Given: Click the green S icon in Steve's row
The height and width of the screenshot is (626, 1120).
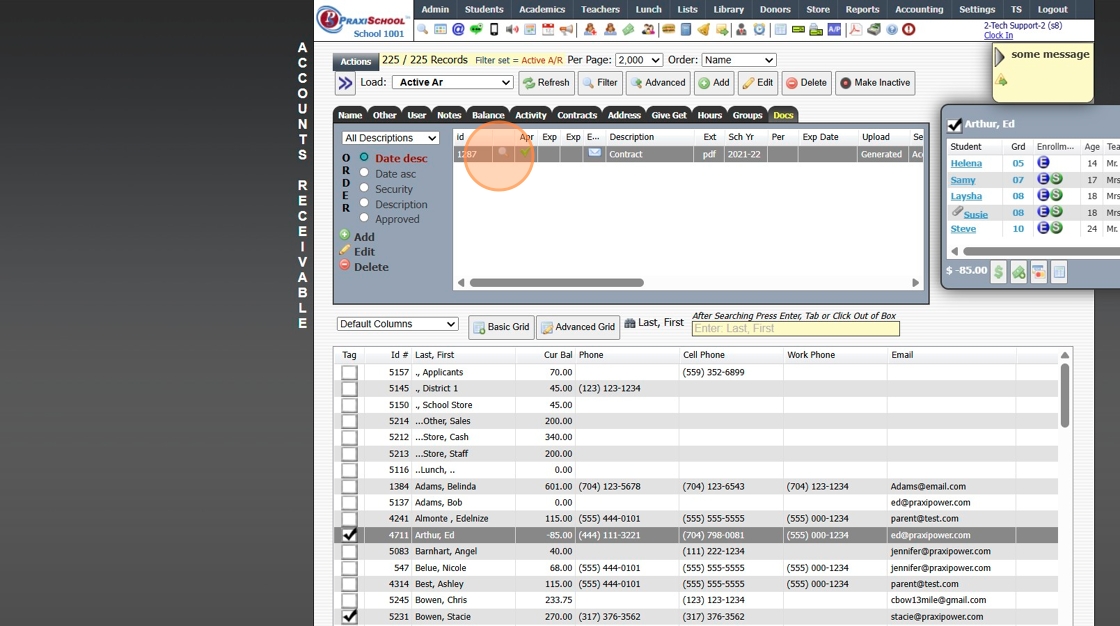Looking at the screenshot, I should (x=1056, y=228).
